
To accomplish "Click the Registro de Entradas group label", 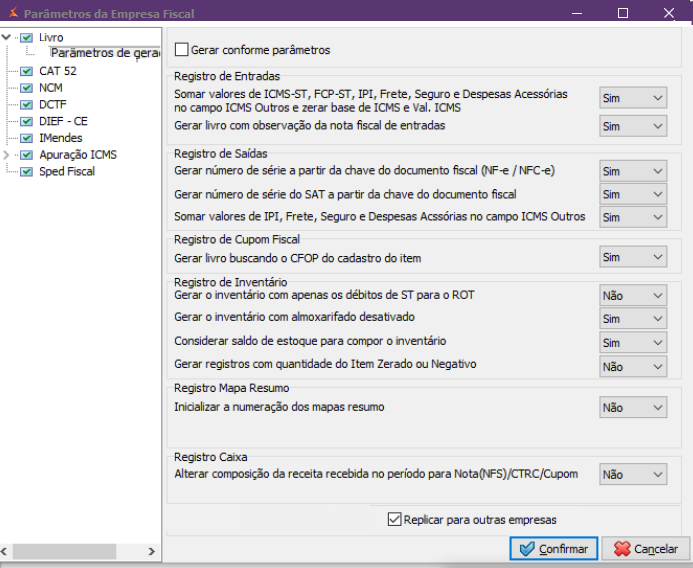I will (x=227, y=76).
